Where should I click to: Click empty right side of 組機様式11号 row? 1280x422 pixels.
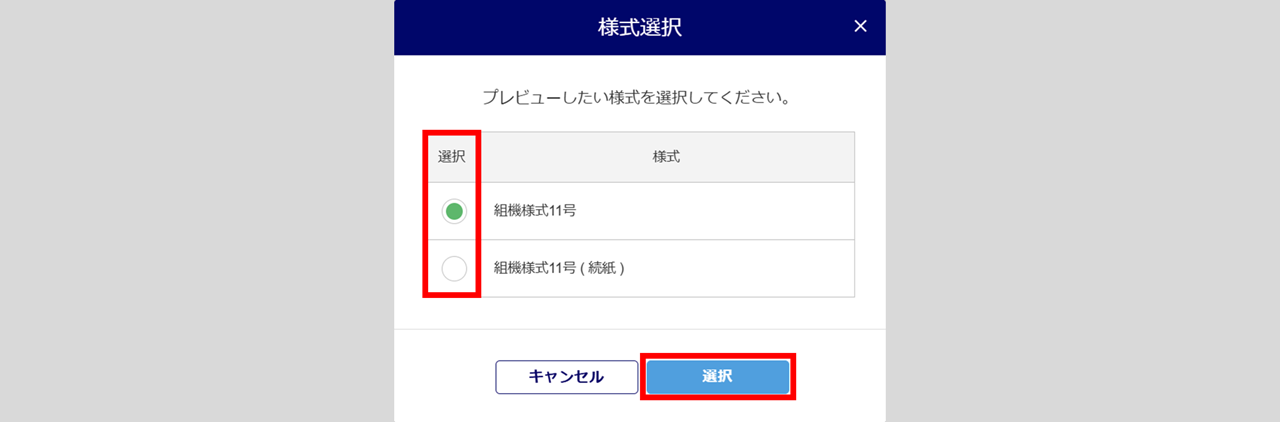pyautogui.click(x=760, y=211)
